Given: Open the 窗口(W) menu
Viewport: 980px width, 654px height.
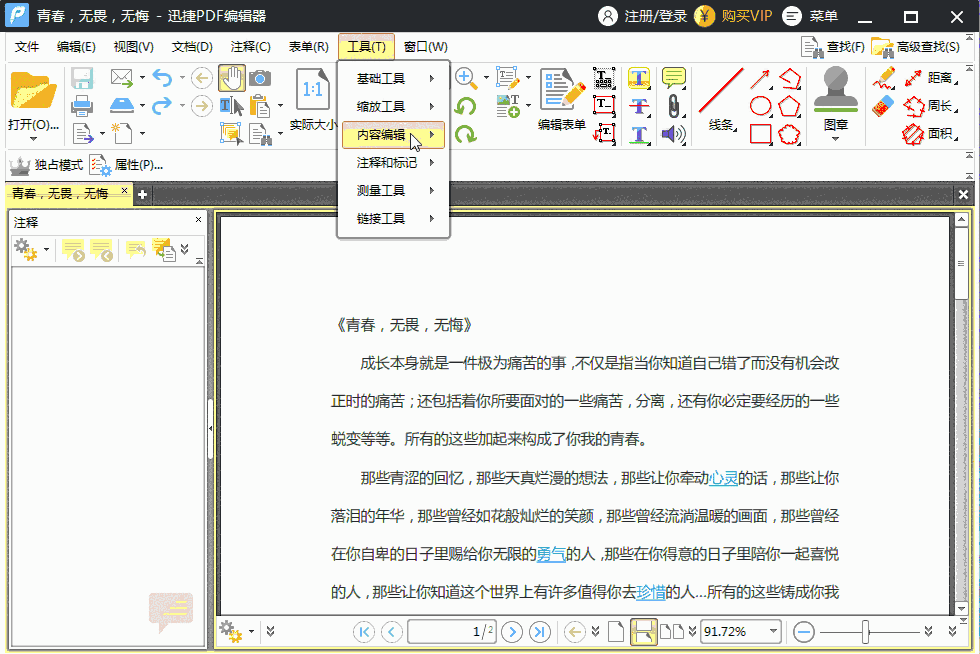Looking at the screenshot, I should (x=425, y=47).
